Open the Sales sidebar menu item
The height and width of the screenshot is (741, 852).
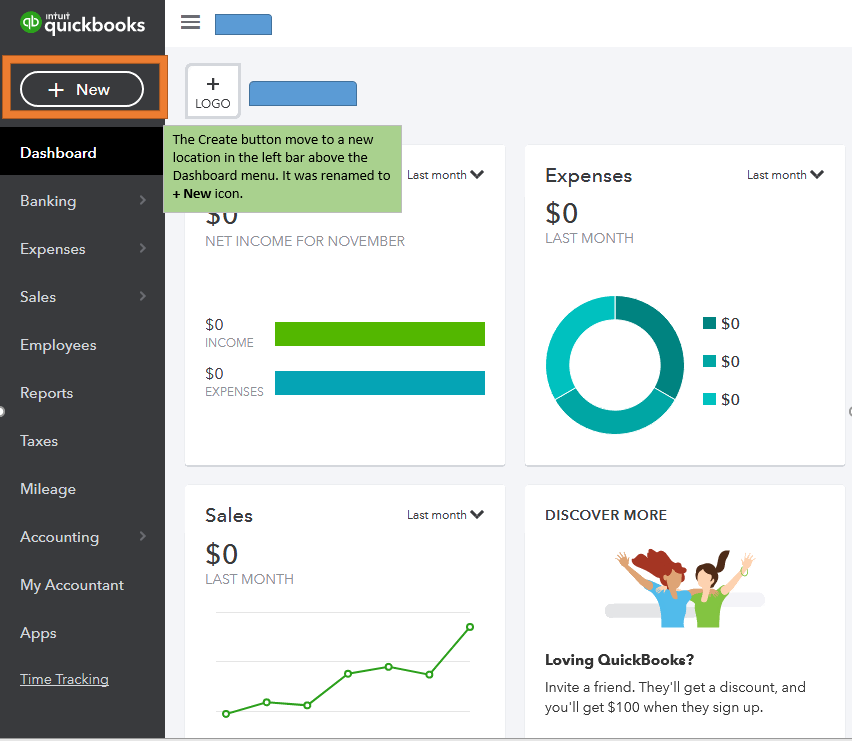point(38,297)
